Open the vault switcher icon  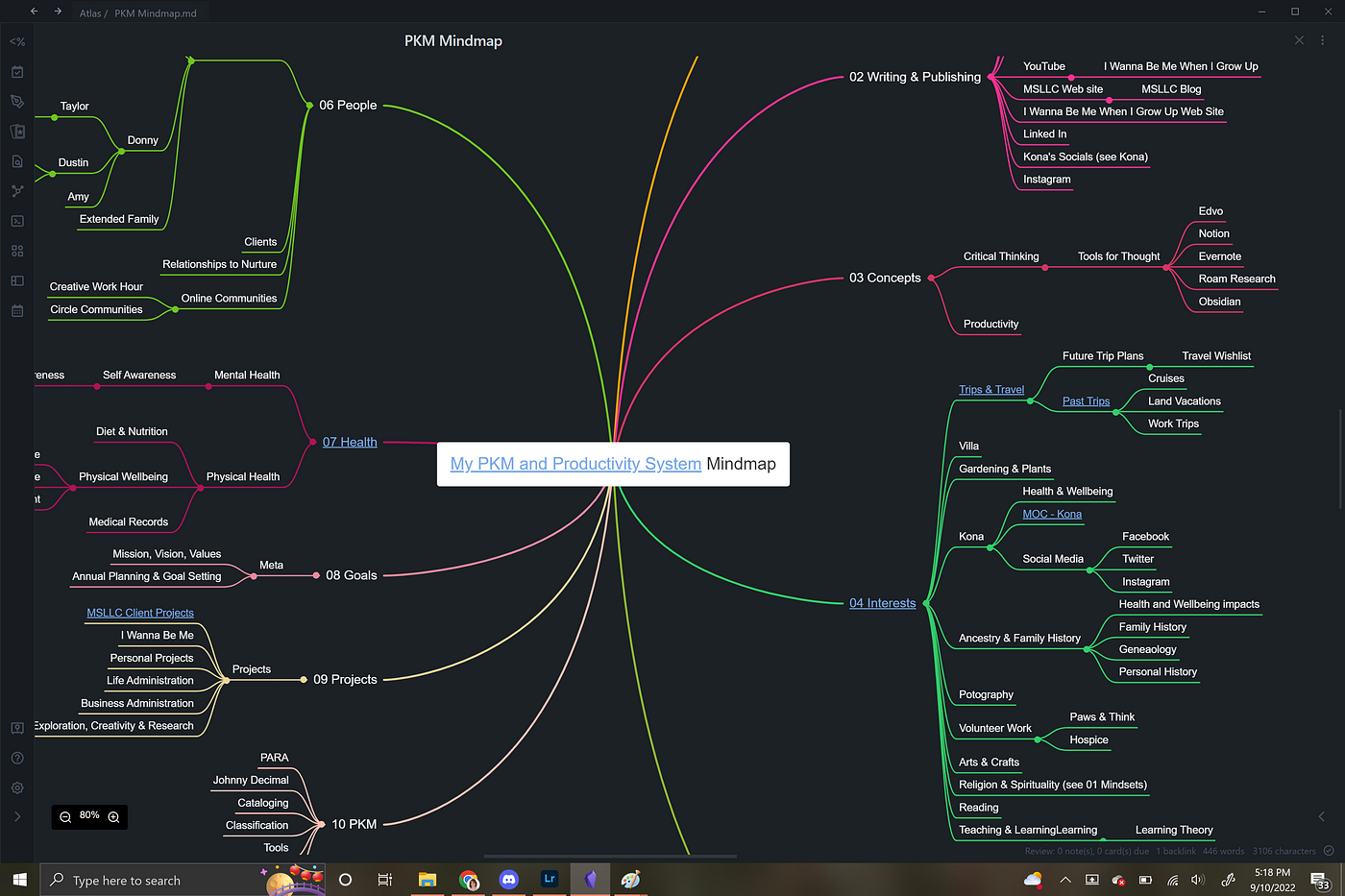tap(17, 728)
